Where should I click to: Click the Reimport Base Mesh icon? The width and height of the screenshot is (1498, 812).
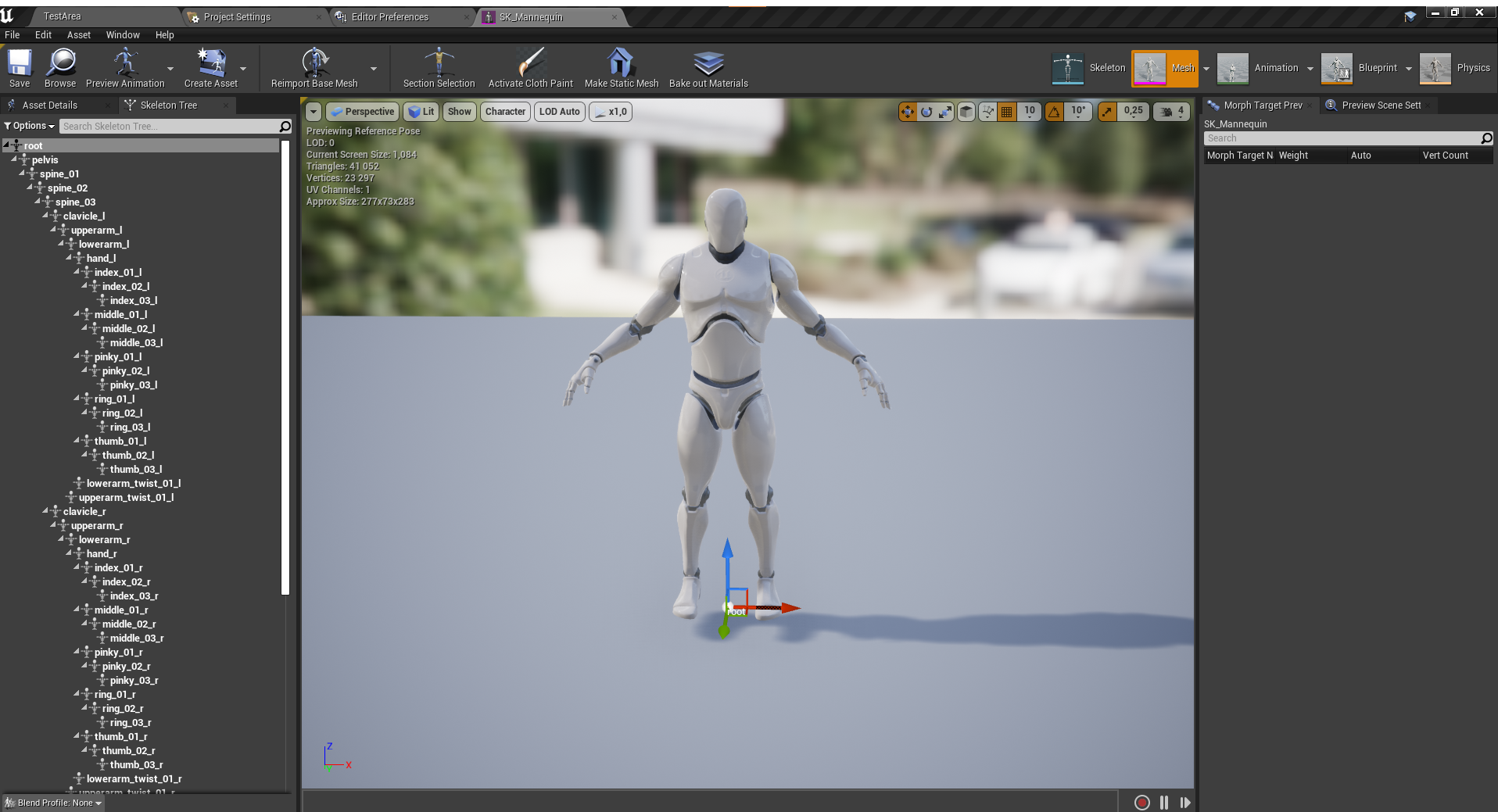click(x=314, y=68)
